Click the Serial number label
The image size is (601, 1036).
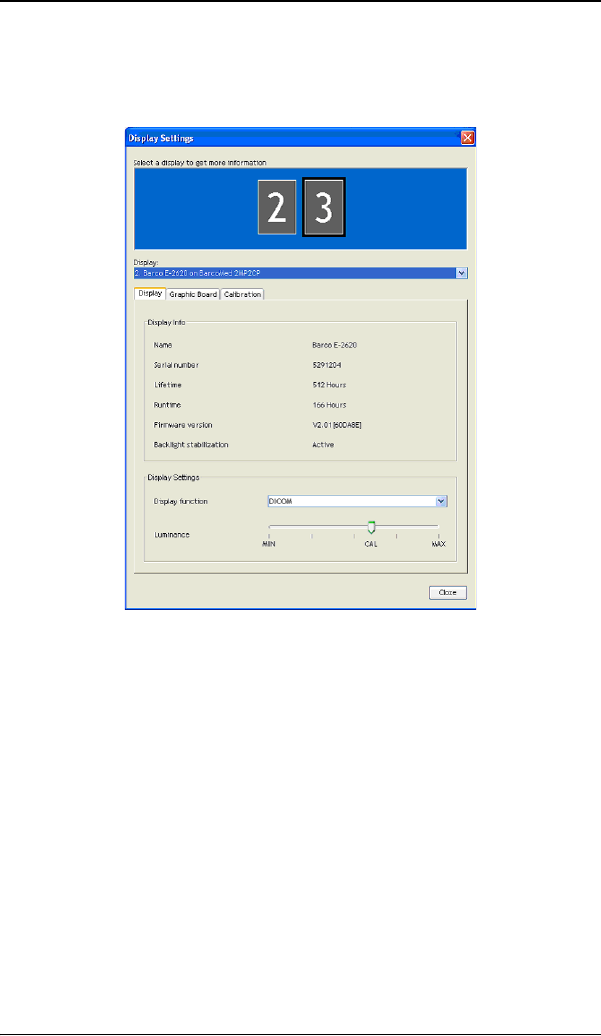[176, 365]
